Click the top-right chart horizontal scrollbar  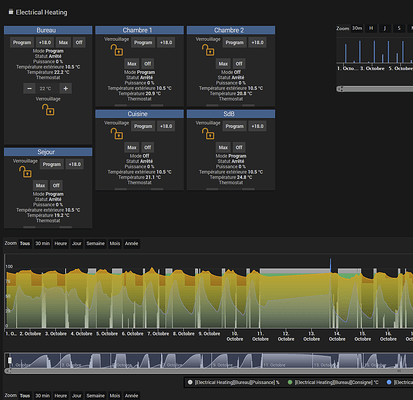375,89
